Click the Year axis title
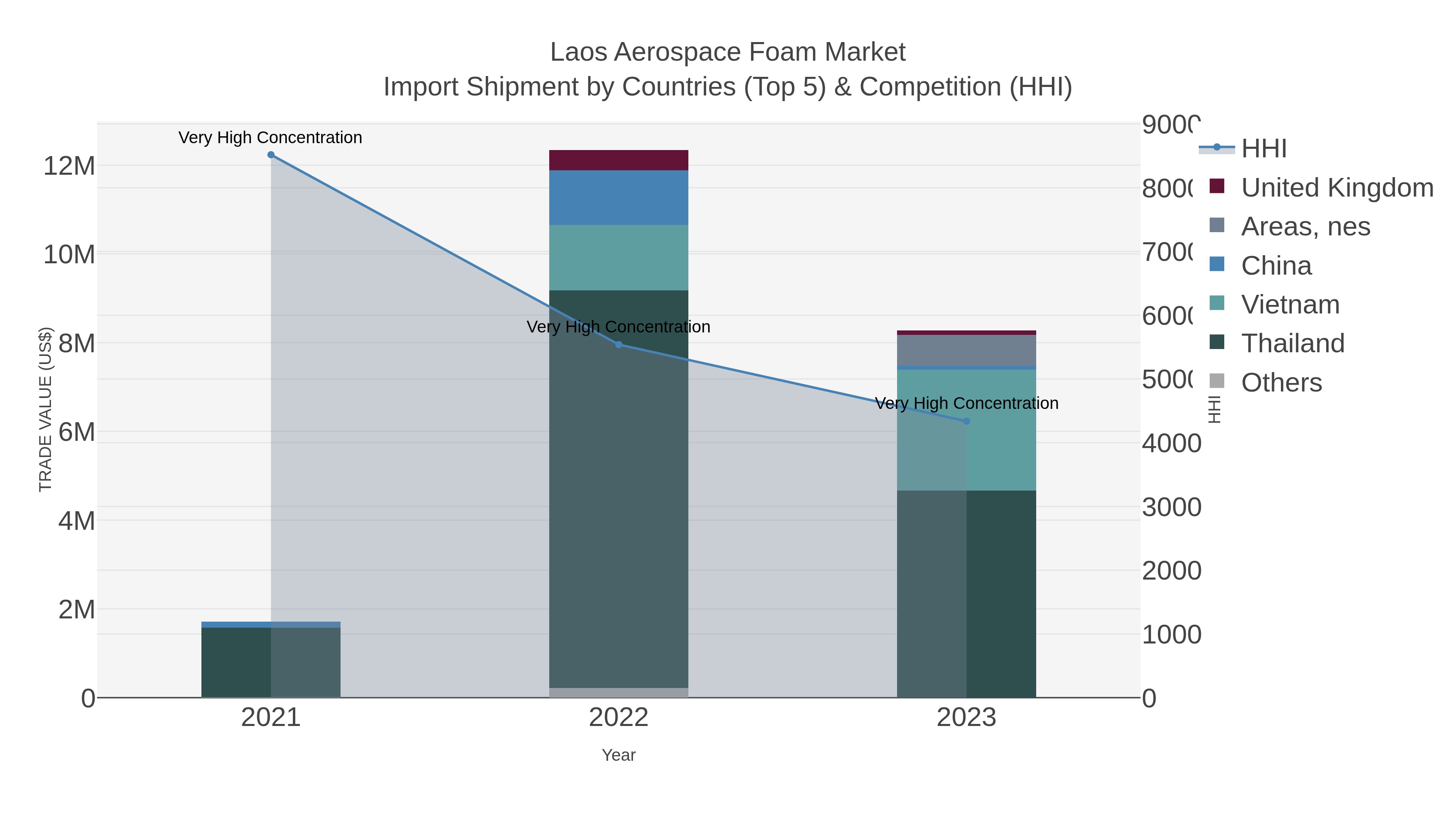 coord(619,755)
